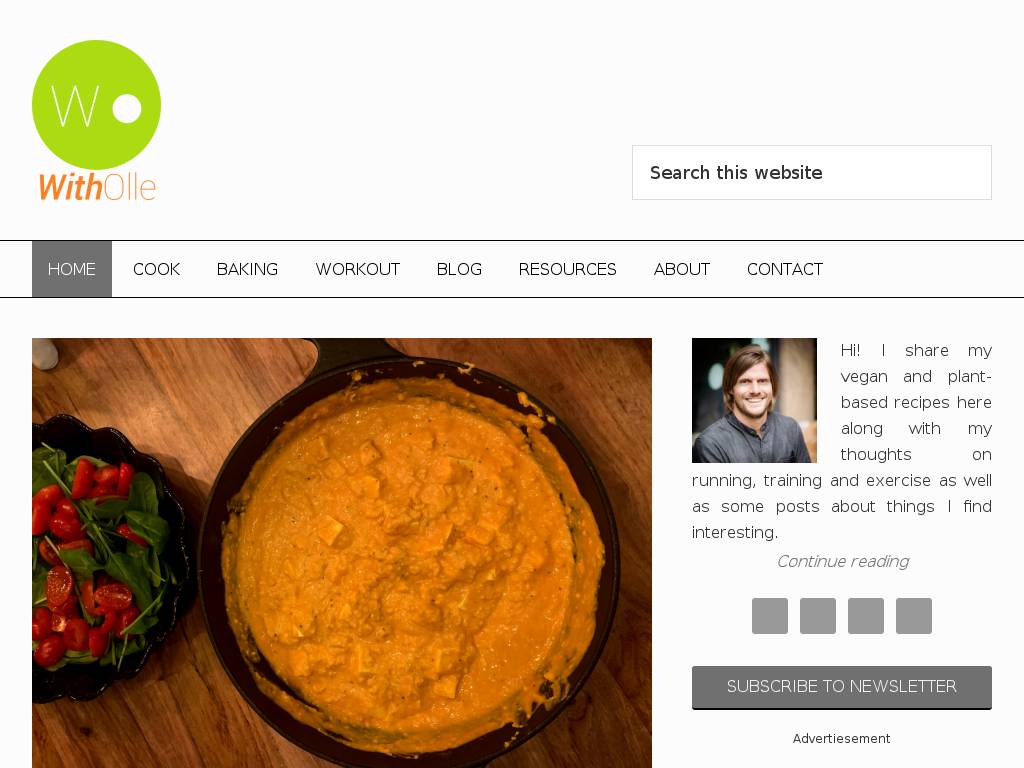The width and height of the screenshot is (1024, 768).
Task: Open the author portrait photo
Action: (x=754, y=400)
